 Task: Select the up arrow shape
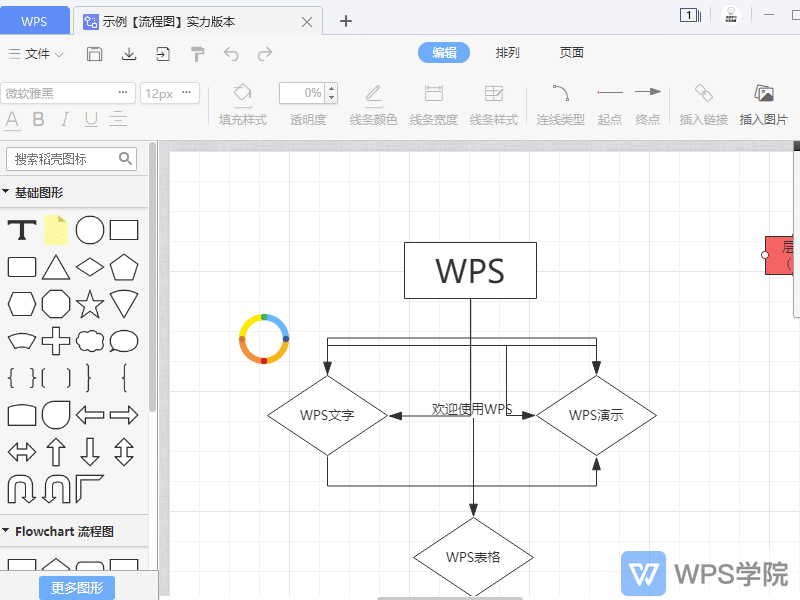(x=56, y=452)
